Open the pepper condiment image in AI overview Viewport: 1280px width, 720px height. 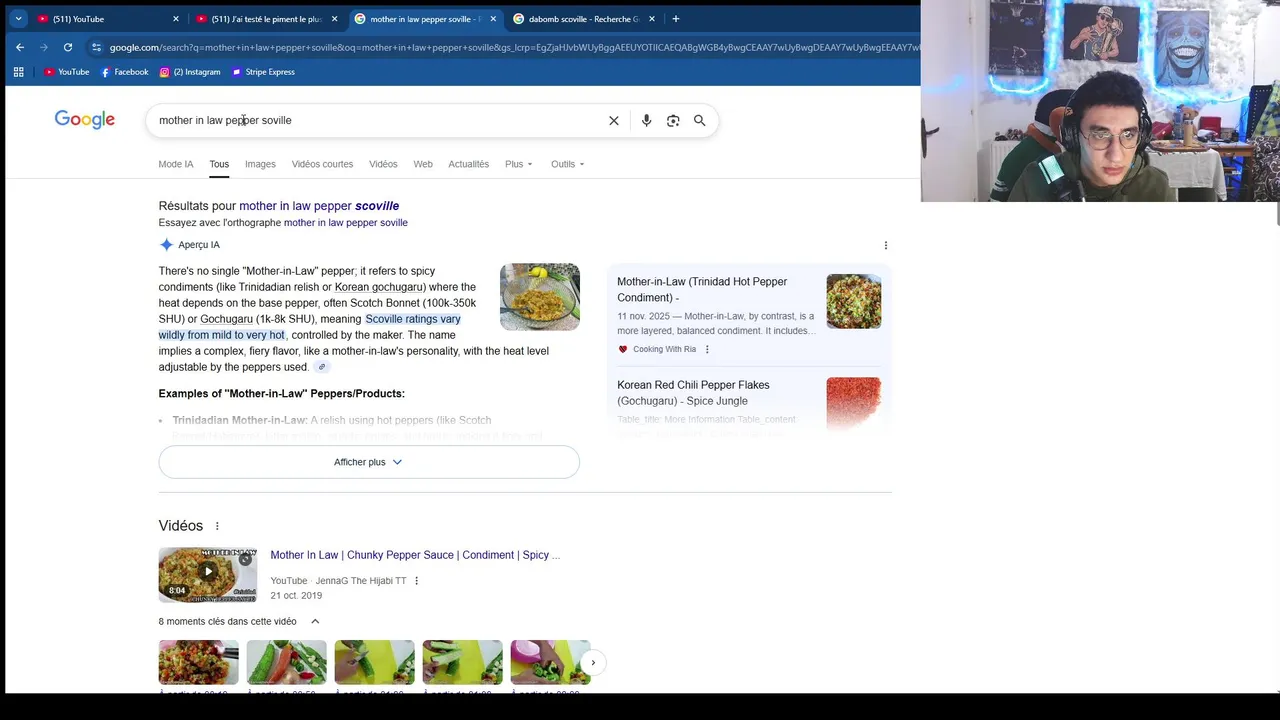coord(540,297)
